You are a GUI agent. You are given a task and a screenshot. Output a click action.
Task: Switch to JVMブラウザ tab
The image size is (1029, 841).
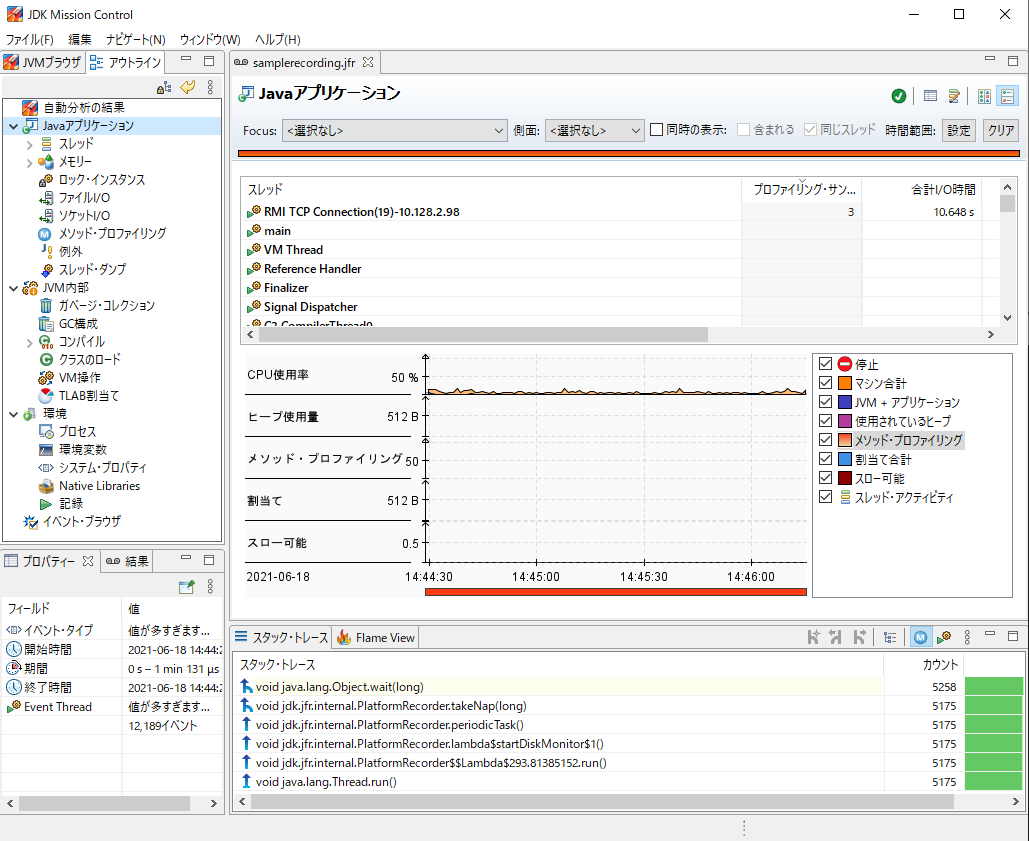pyautogui.click(x=43, y=62)
